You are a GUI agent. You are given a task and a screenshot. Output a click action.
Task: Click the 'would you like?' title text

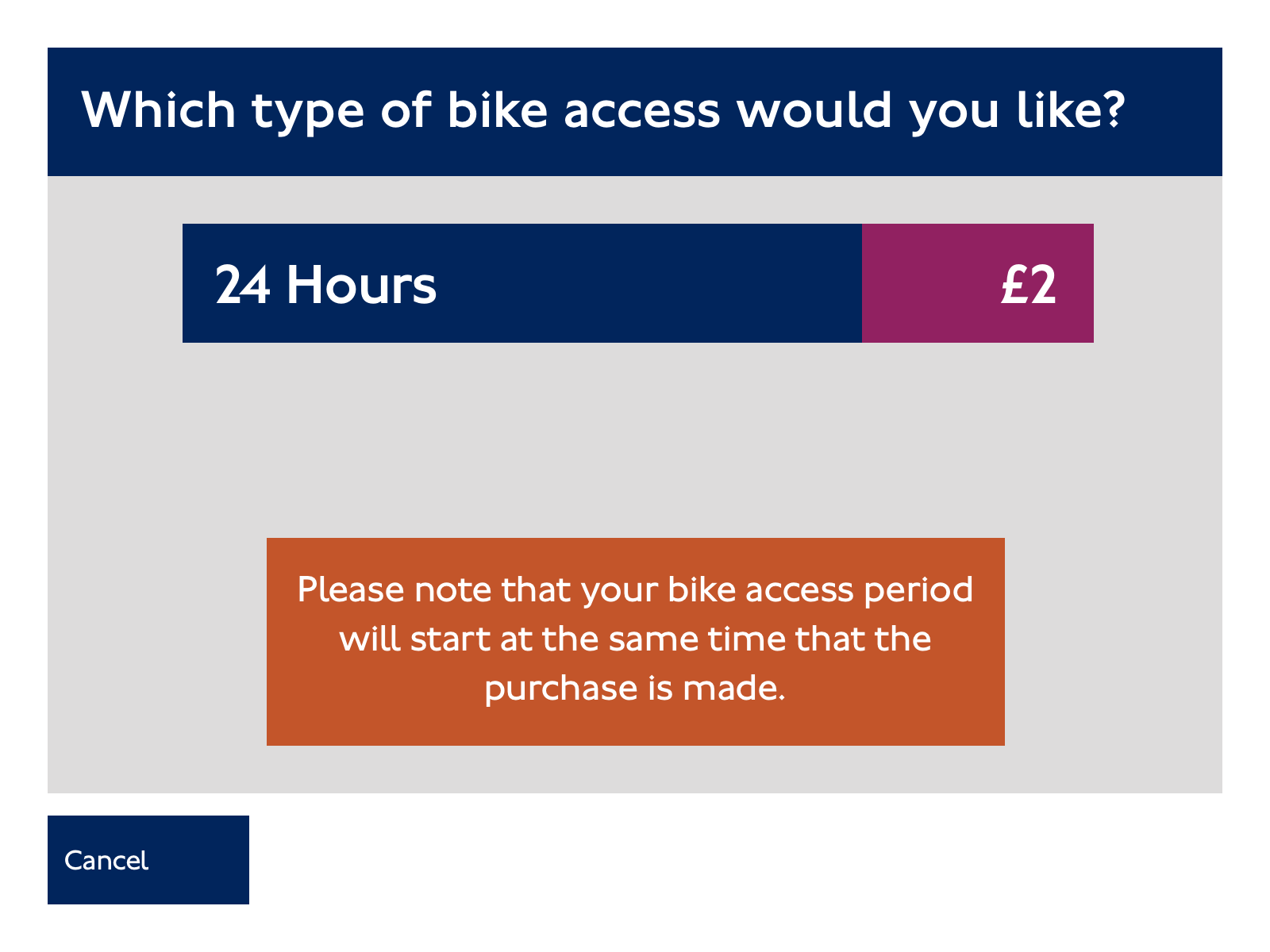931,110
